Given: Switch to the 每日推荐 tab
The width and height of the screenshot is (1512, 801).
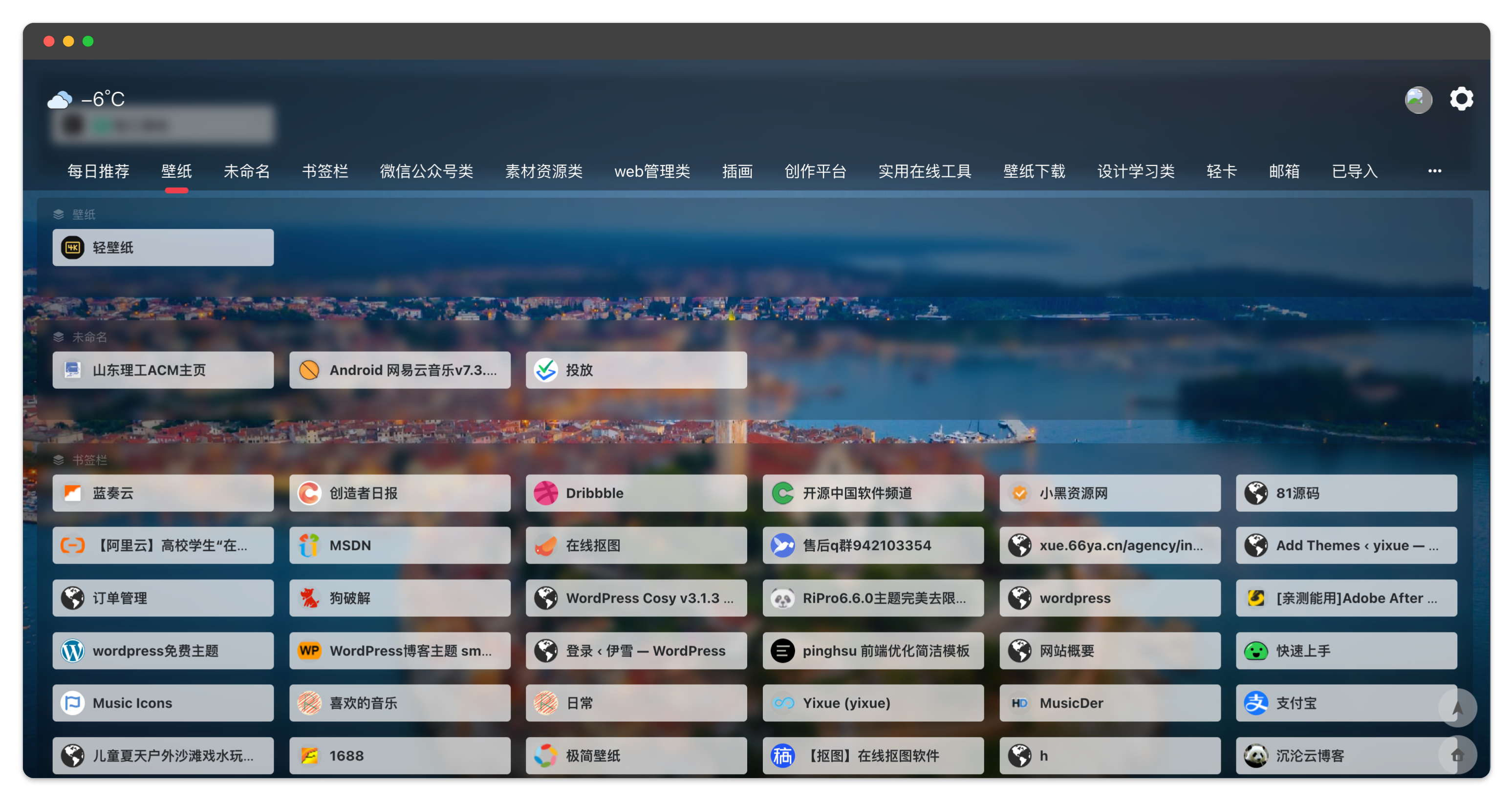Looking at the screenshot, I should pos(98,171).
